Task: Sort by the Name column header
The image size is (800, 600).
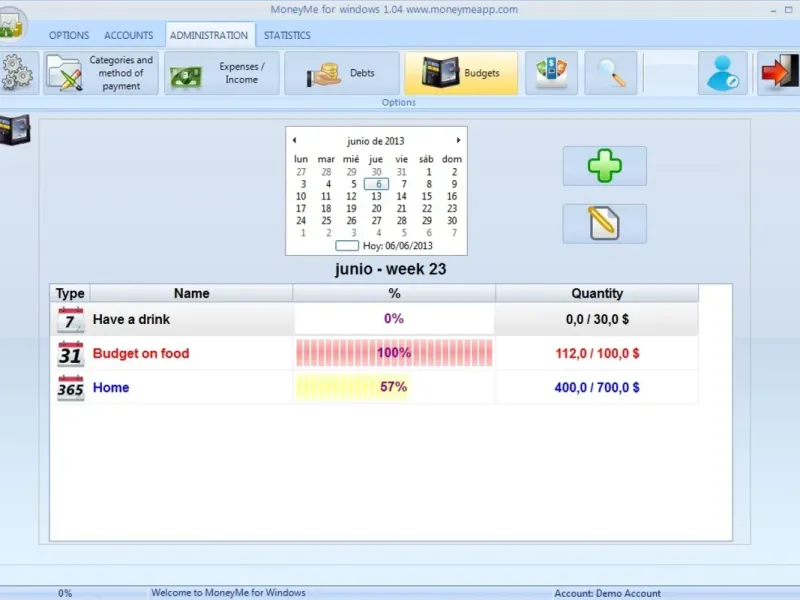Action: tap(191, 293)
